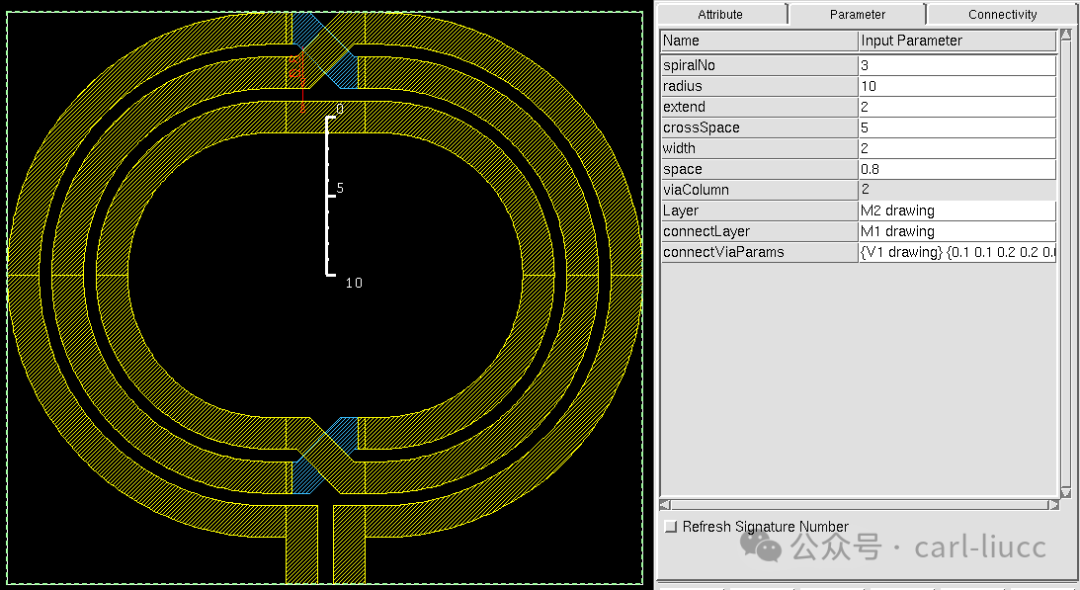Click the ruler label 10 in layout
The height and width of the screenshot is (590, 1080).
354,283
